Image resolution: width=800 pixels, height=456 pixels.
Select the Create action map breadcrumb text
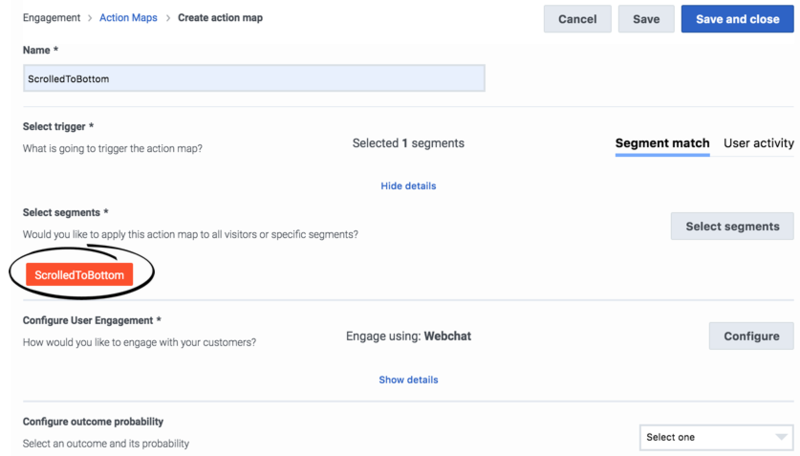(x=220, y=18)
